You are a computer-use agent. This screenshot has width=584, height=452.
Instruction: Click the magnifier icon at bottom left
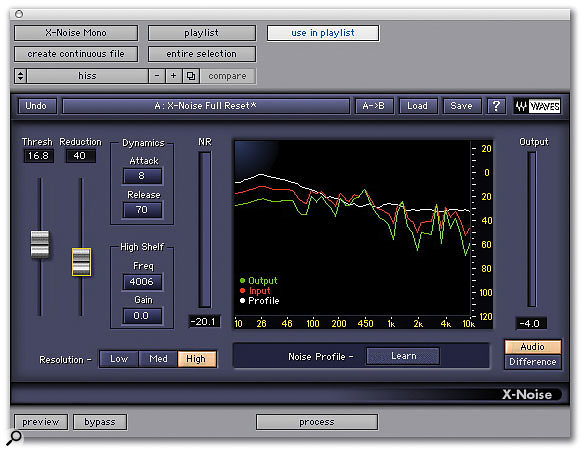pos(14,437)
